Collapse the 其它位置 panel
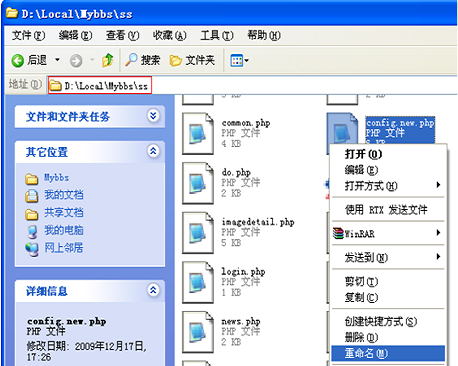Screen dimensions: 458x366 pos(153,151)
